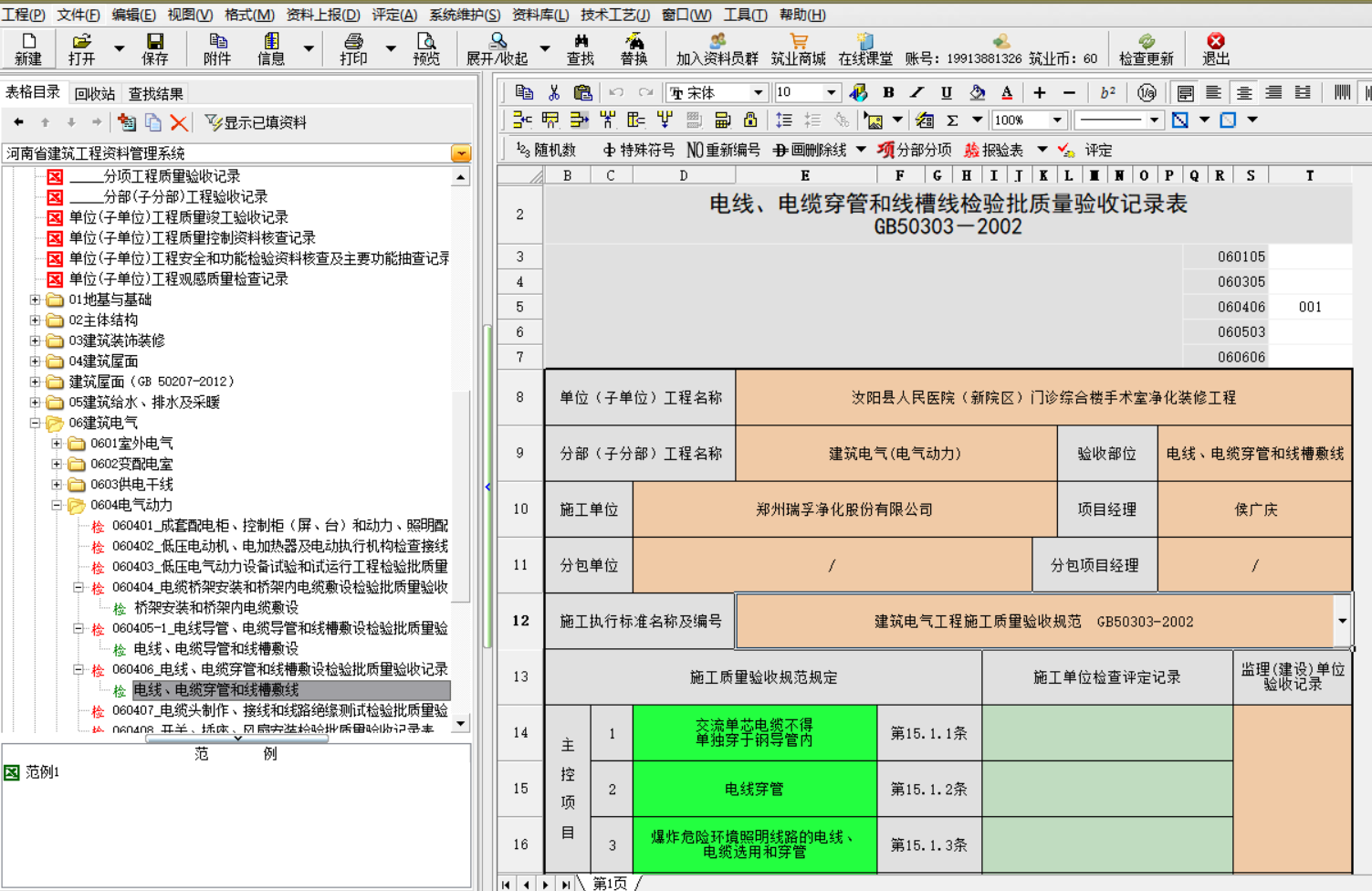This screenshot has width=1372, height=891.
Task: Click the 查找 find binoculars icon
Action: click(x=581, y=48)
